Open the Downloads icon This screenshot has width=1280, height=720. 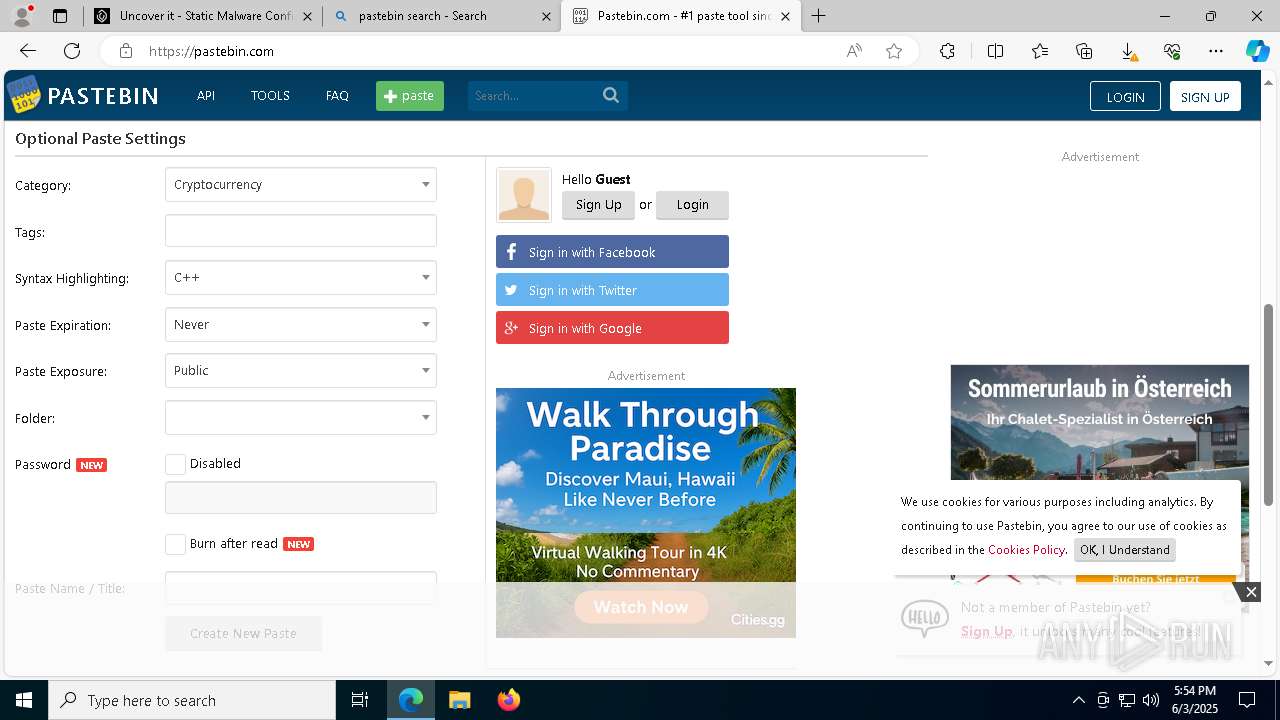1128,51
